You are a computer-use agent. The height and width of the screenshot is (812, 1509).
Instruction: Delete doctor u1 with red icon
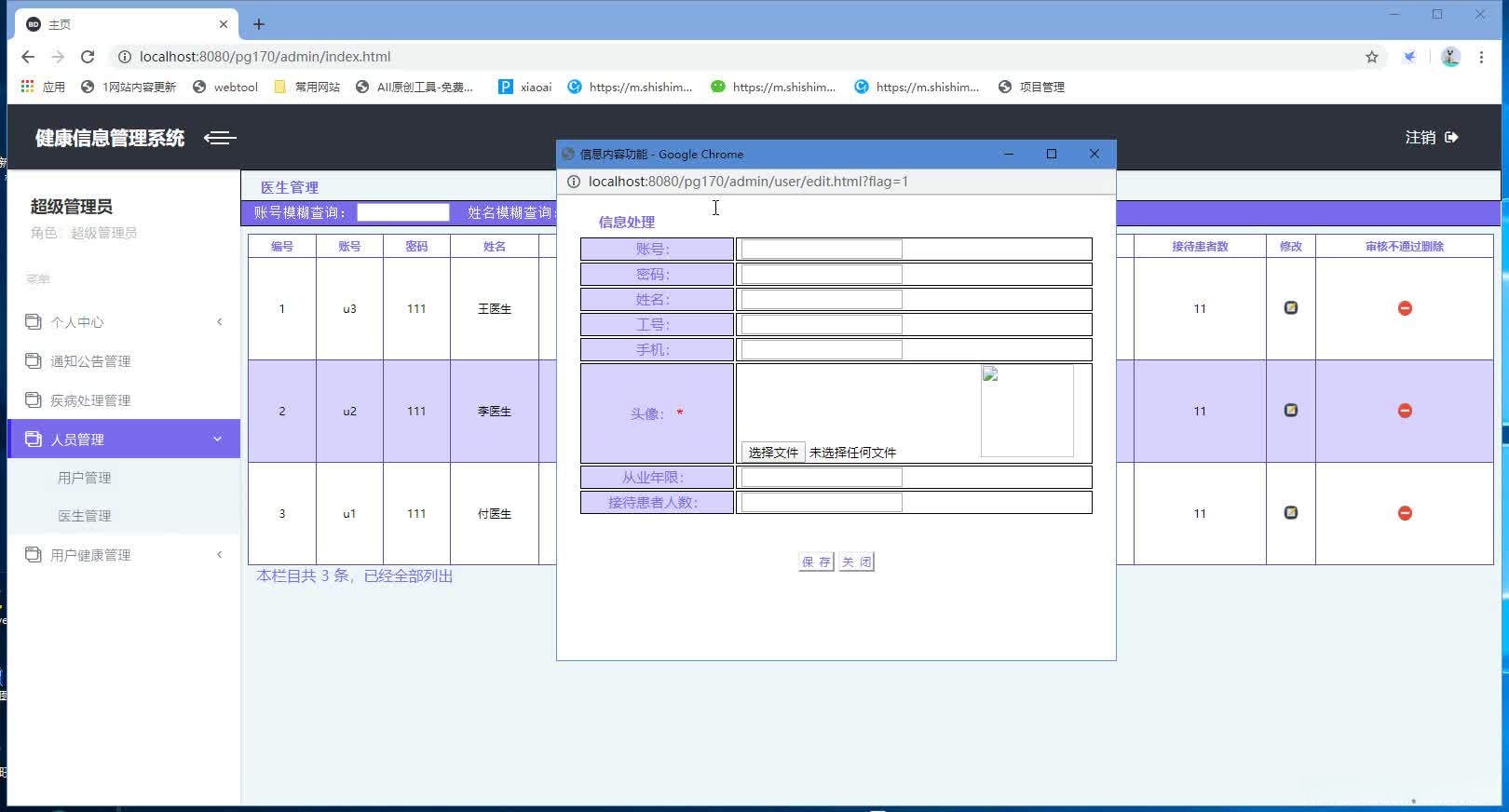coord(1405,513)
